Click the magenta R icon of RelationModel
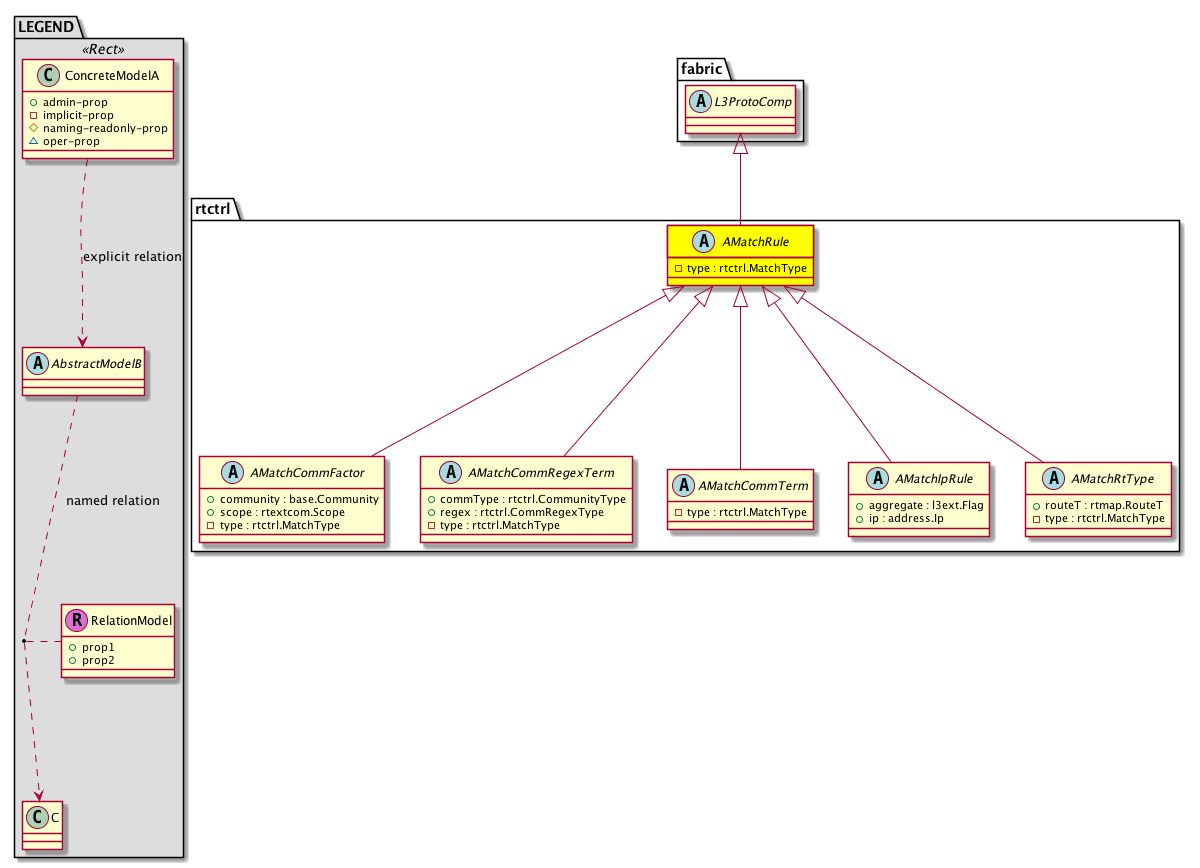 click(x=76, y=620)
